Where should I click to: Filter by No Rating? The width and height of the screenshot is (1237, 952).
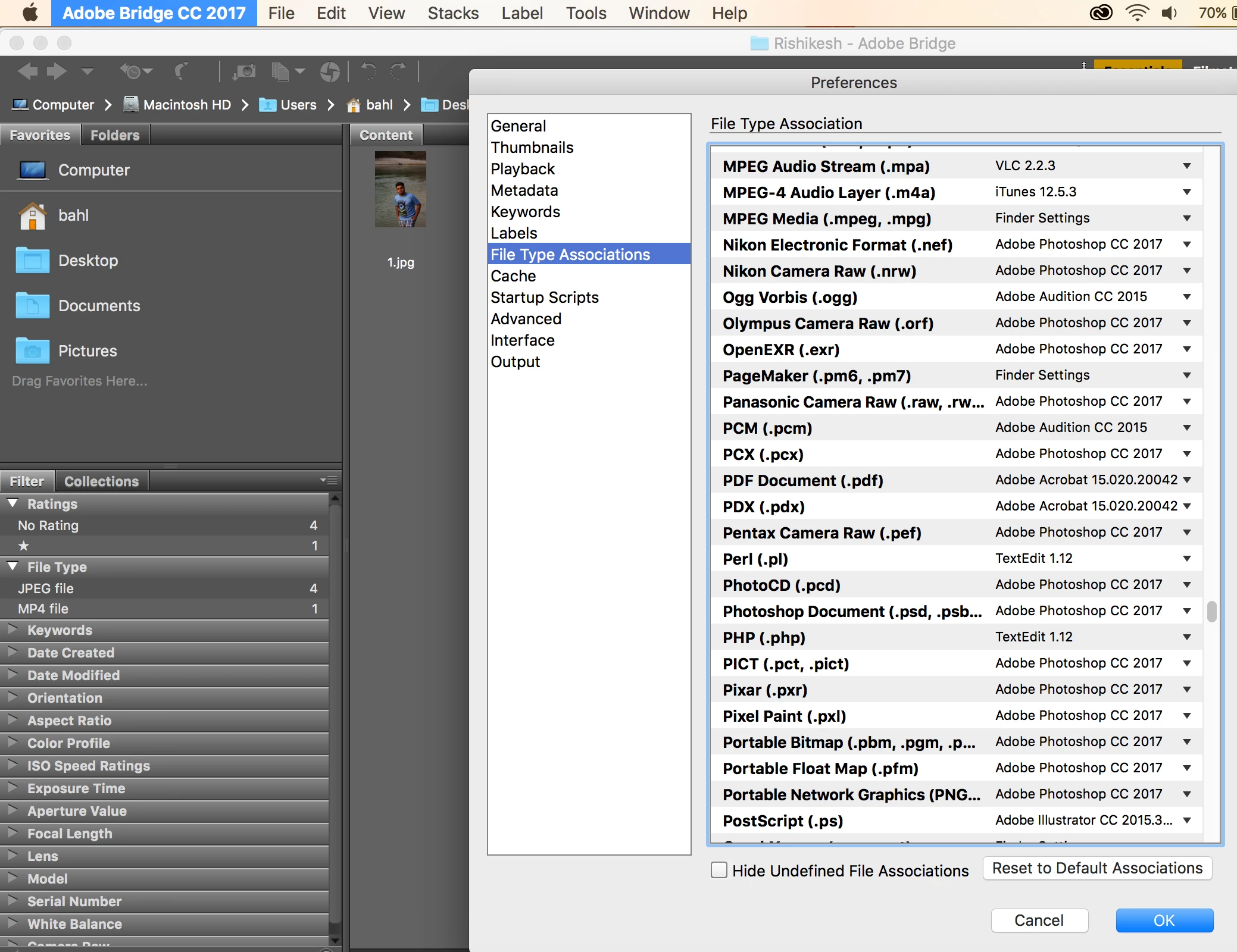click(48, 525)
